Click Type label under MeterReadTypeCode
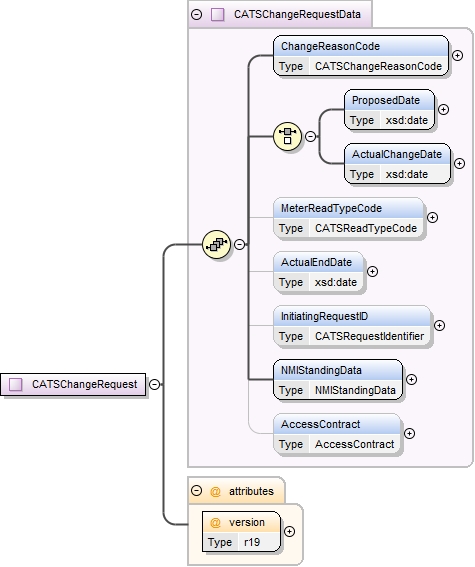The height and width of the screenshot is (567, 475). point(291,228)
